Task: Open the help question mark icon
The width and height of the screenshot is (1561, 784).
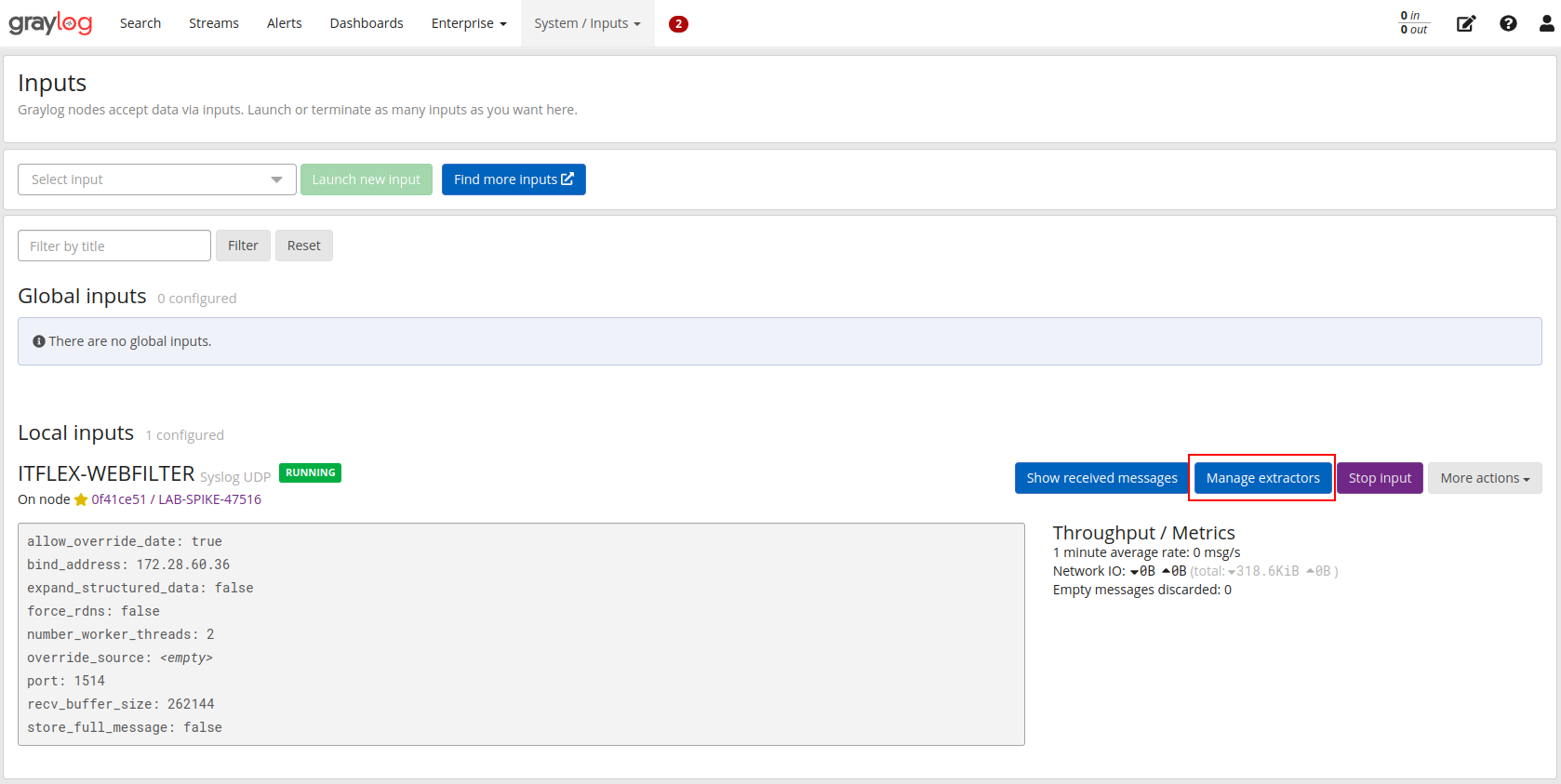Action: click(x=1508, y=23)
